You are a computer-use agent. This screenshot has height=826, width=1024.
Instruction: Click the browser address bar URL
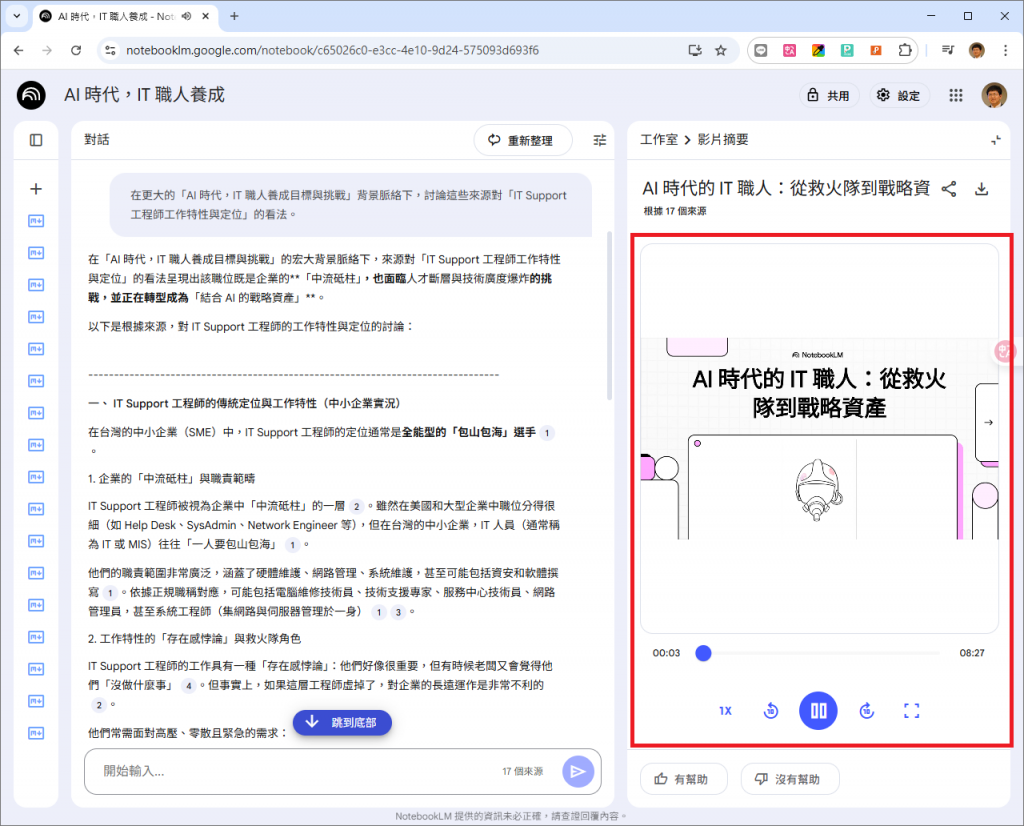coord(332,50)
